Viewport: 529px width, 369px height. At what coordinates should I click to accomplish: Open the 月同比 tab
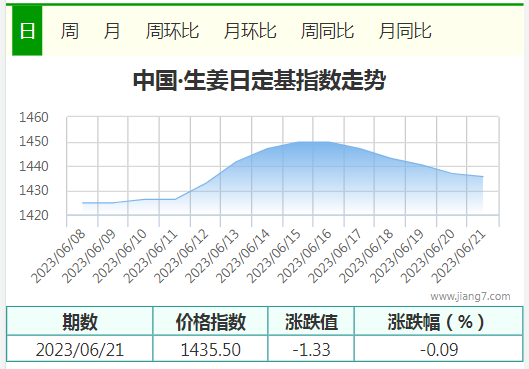point(405,31)
